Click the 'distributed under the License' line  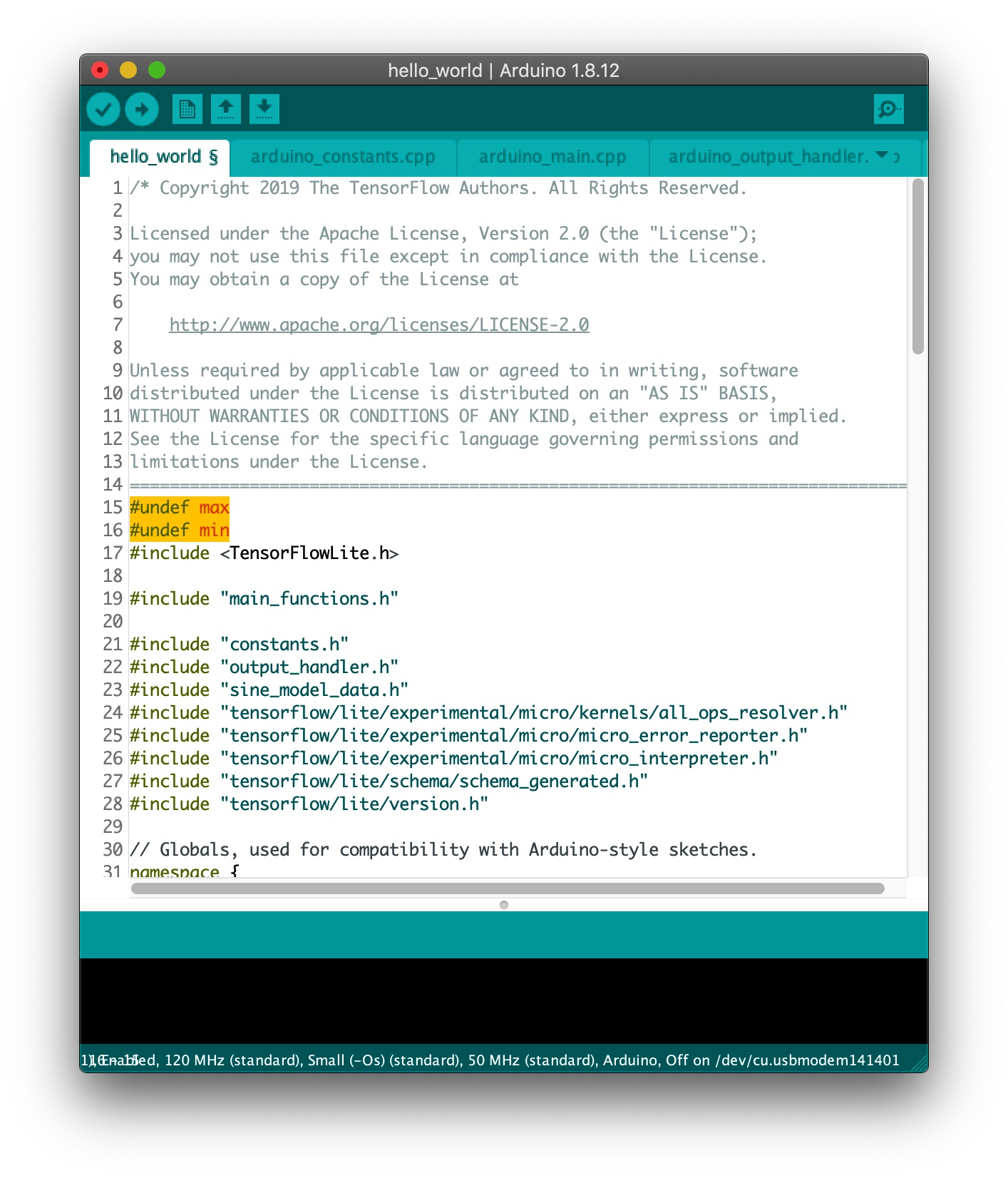(453, 394)
